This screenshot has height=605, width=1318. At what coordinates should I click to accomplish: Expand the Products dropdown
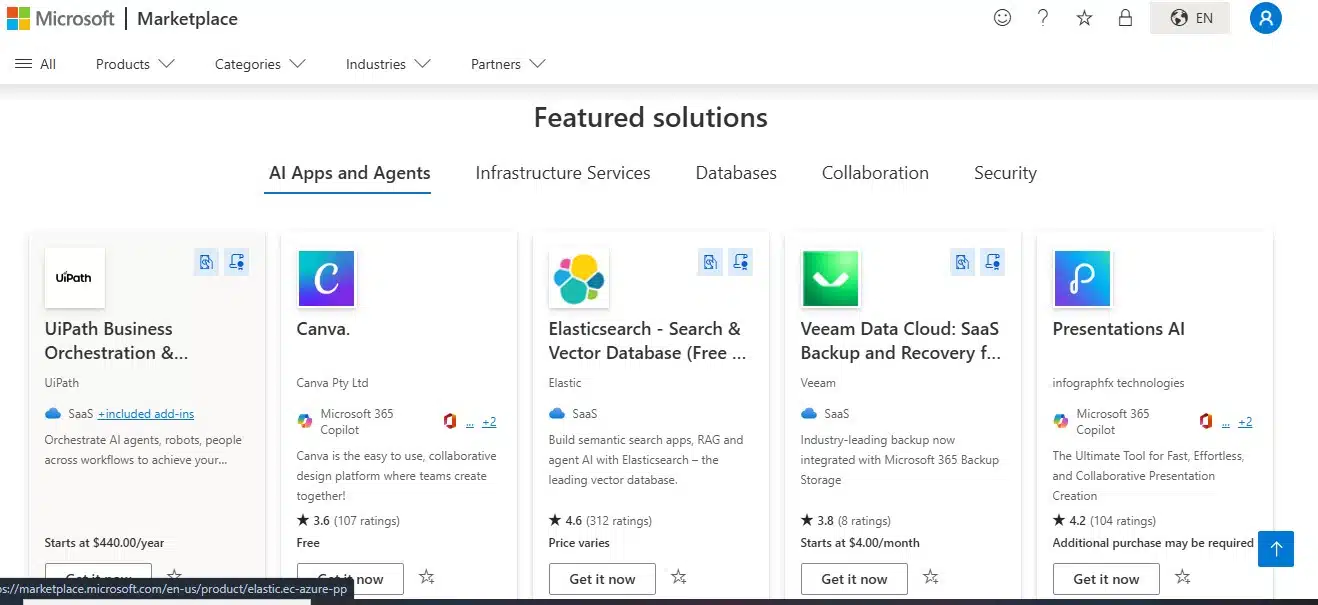pyautogui.click(x=135, y=64)
